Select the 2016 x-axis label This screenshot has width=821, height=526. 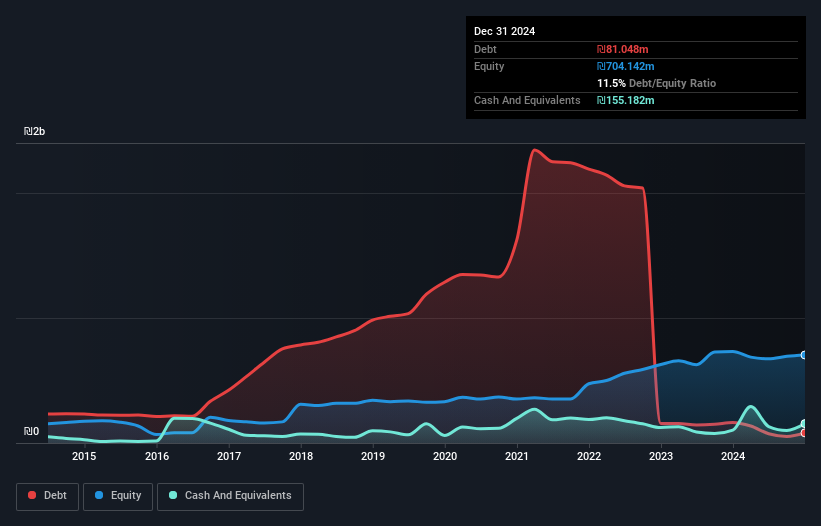(157, 456)
